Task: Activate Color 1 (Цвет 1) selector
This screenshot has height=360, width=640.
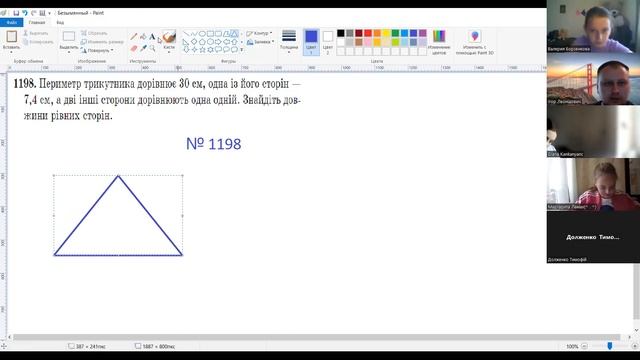Action: pos(311,42)
